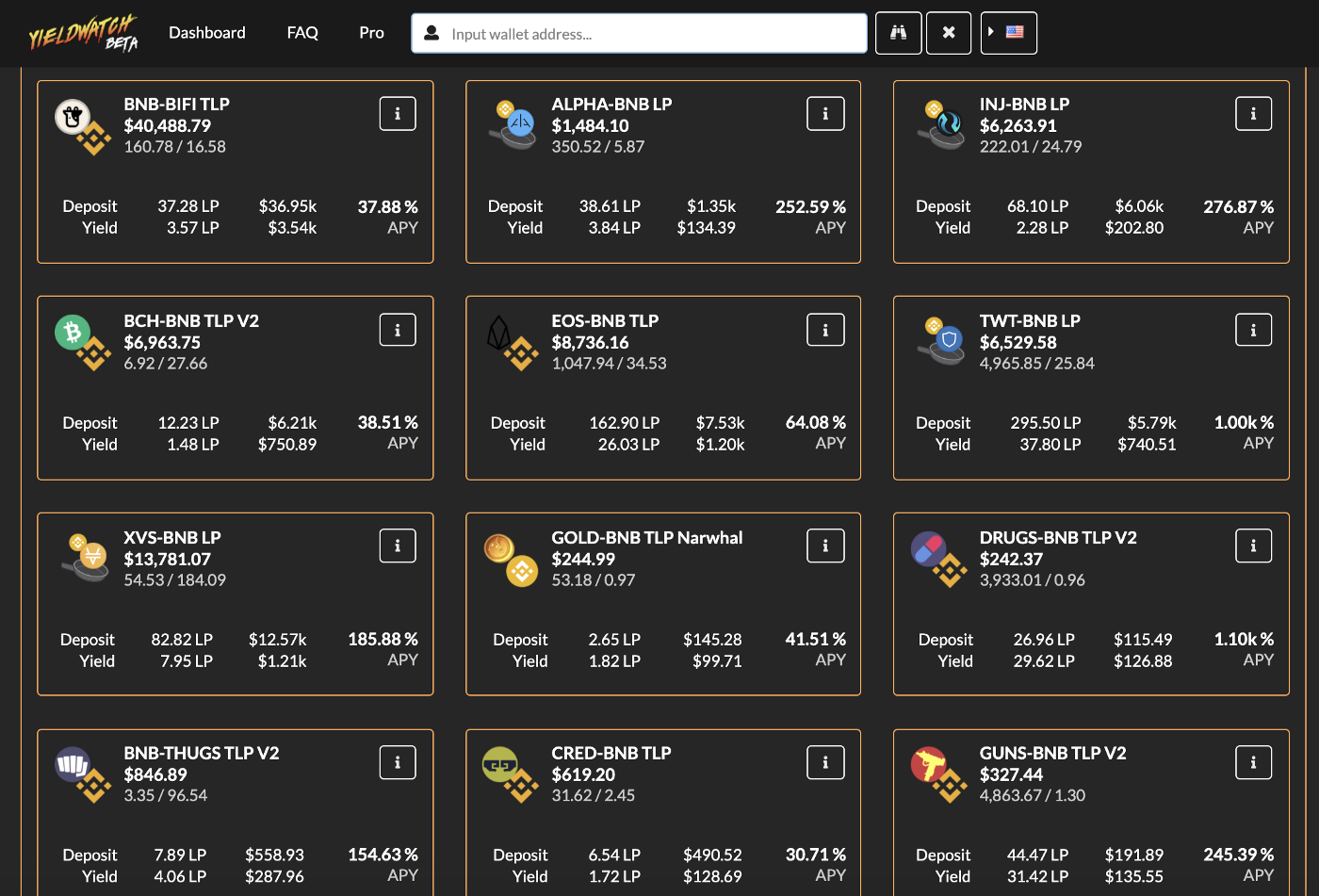Show info for BNB-BIFI TLP pool
1319x896 pixels.
pos(398,114)
